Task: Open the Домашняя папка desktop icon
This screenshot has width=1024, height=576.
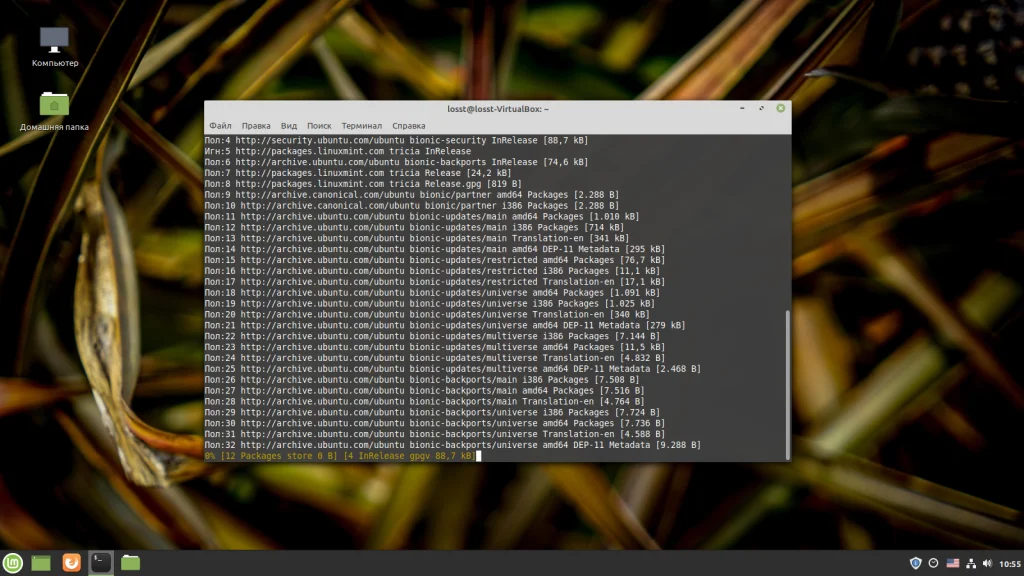Action: click(x=54, y=111)
